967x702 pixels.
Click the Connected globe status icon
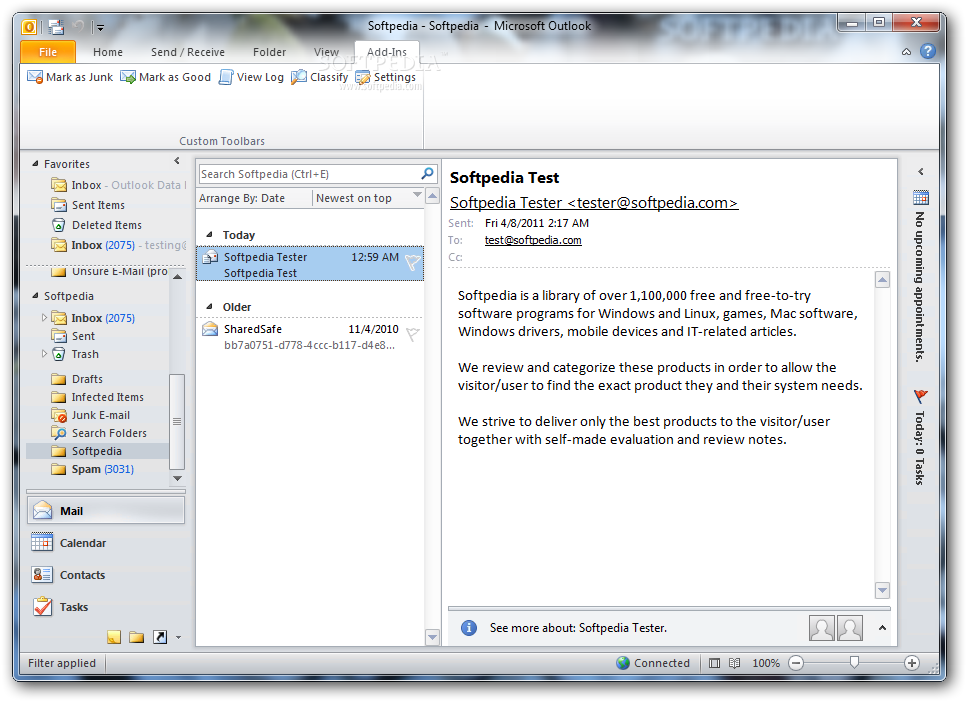[x=623, y=663]
